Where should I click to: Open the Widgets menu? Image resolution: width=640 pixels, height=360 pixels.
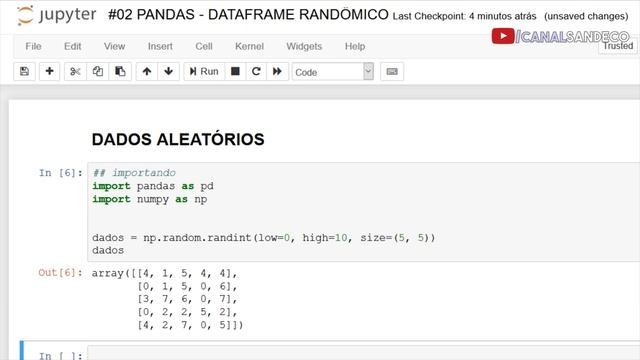(x=304, y=47)
